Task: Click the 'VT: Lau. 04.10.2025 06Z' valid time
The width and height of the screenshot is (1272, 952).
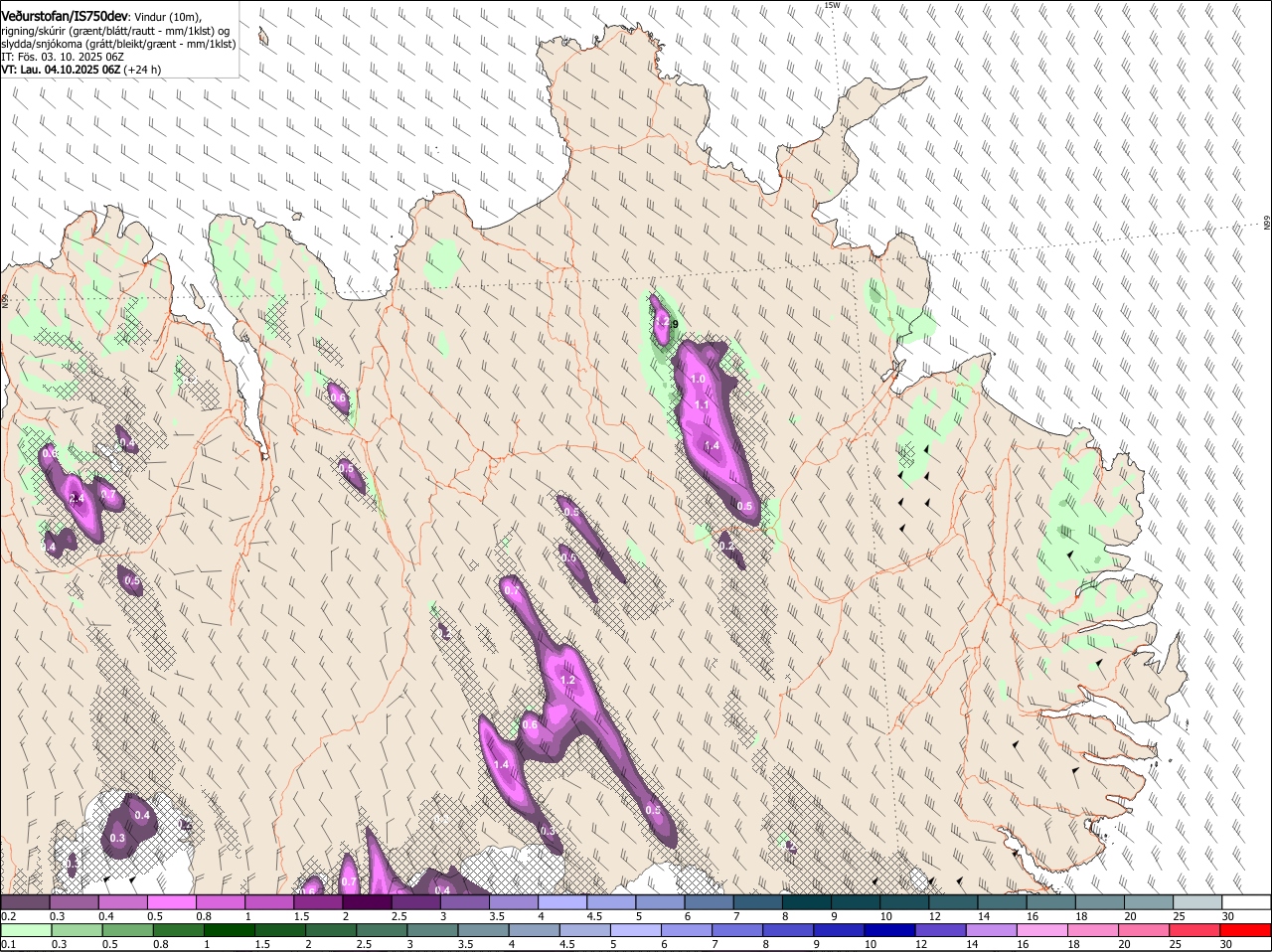Action: click(61, 70)
